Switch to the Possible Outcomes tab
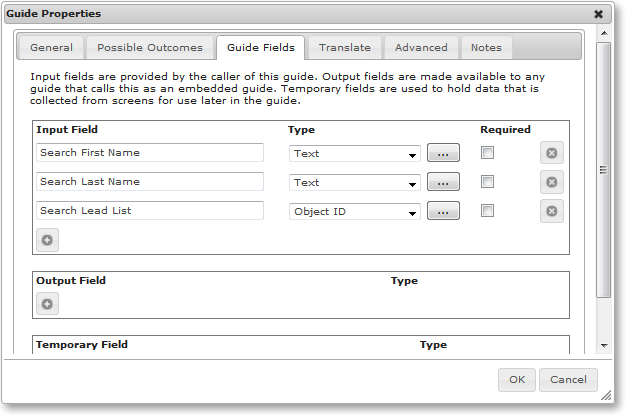 click(150, 48)
